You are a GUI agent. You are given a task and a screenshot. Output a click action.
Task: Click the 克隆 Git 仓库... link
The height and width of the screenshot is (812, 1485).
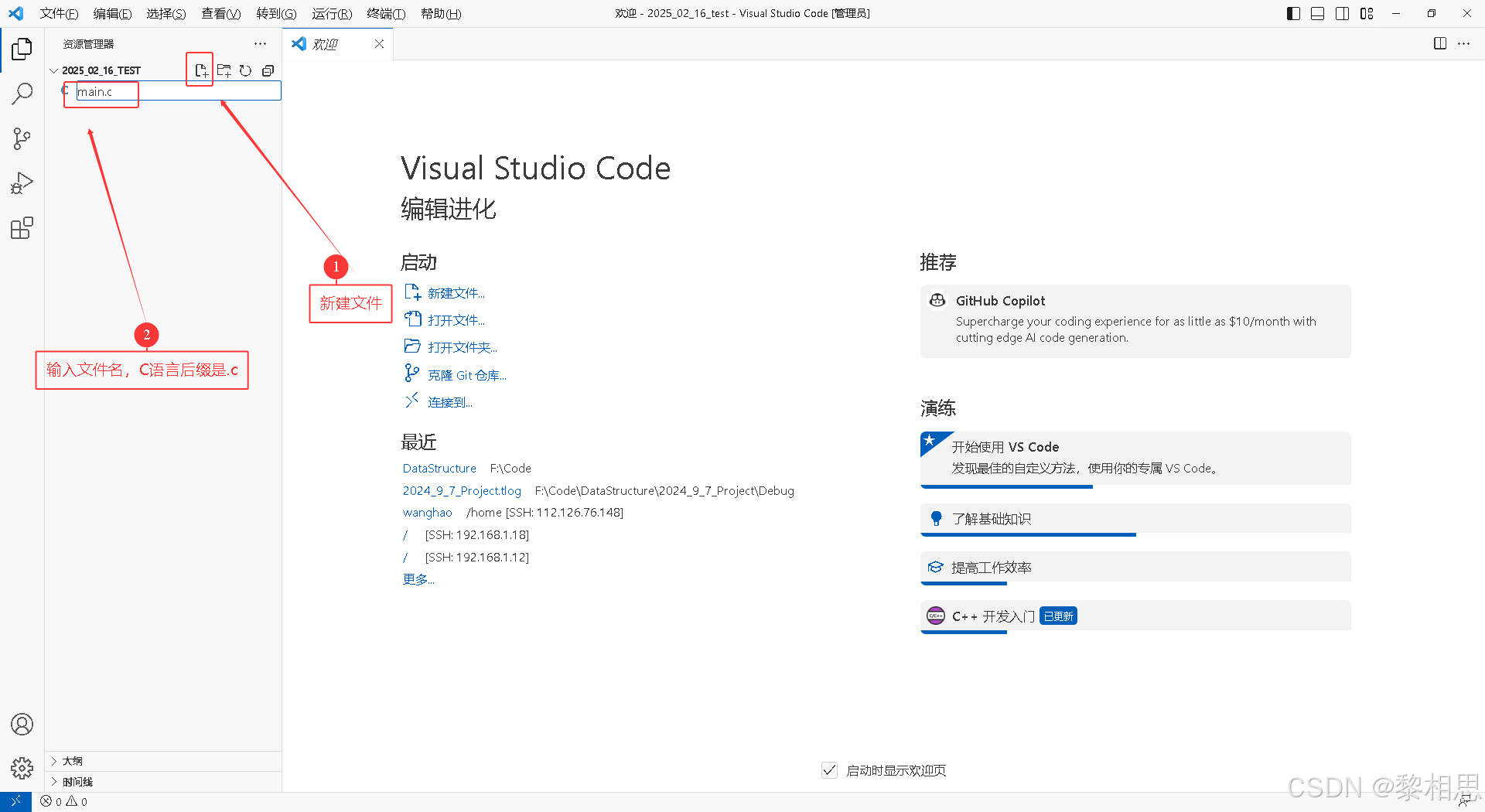pyautogui.click(x=467, y=375)
